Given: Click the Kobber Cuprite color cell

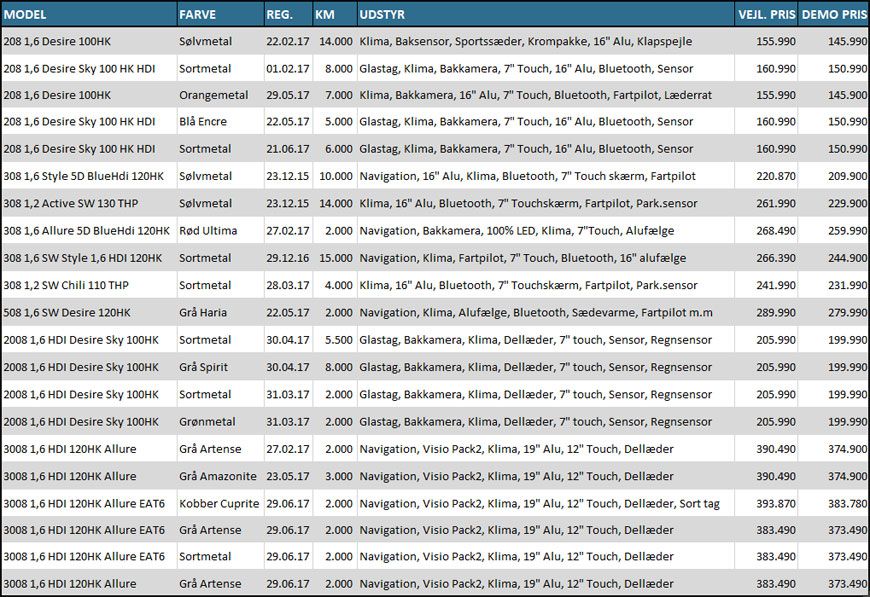Looking at the screenshot, I should (218, 503).
